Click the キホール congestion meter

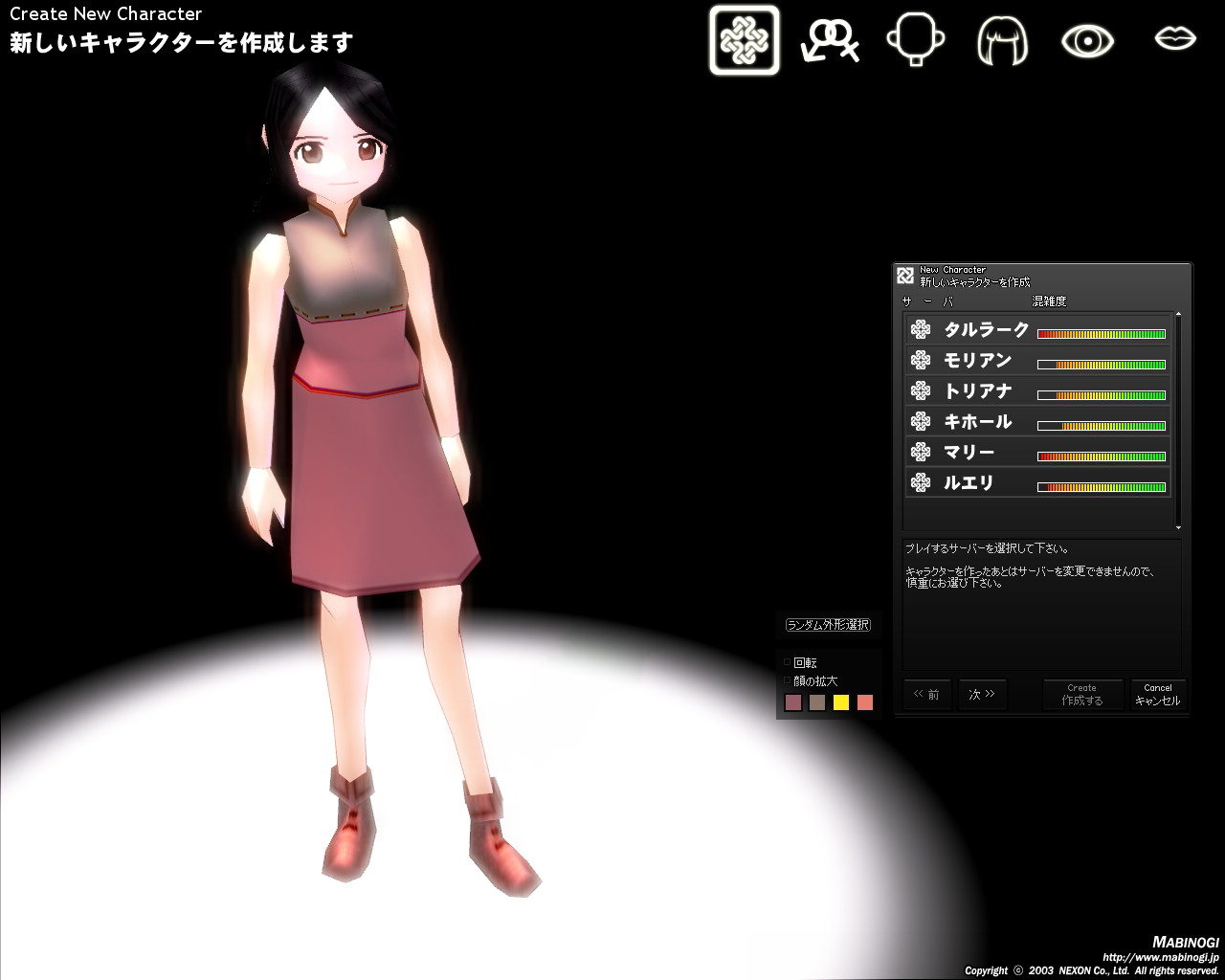1102,426
